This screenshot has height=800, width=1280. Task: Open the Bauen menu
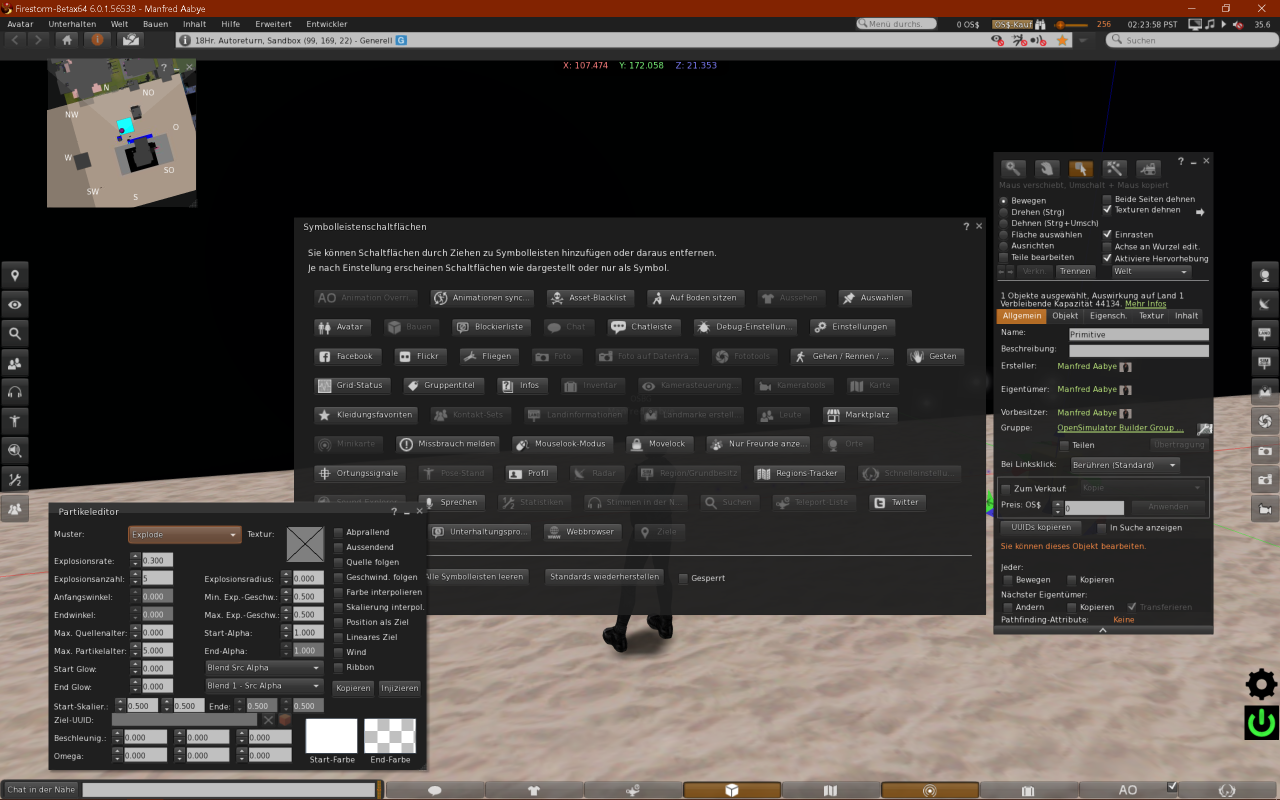[x=155, y=23]
